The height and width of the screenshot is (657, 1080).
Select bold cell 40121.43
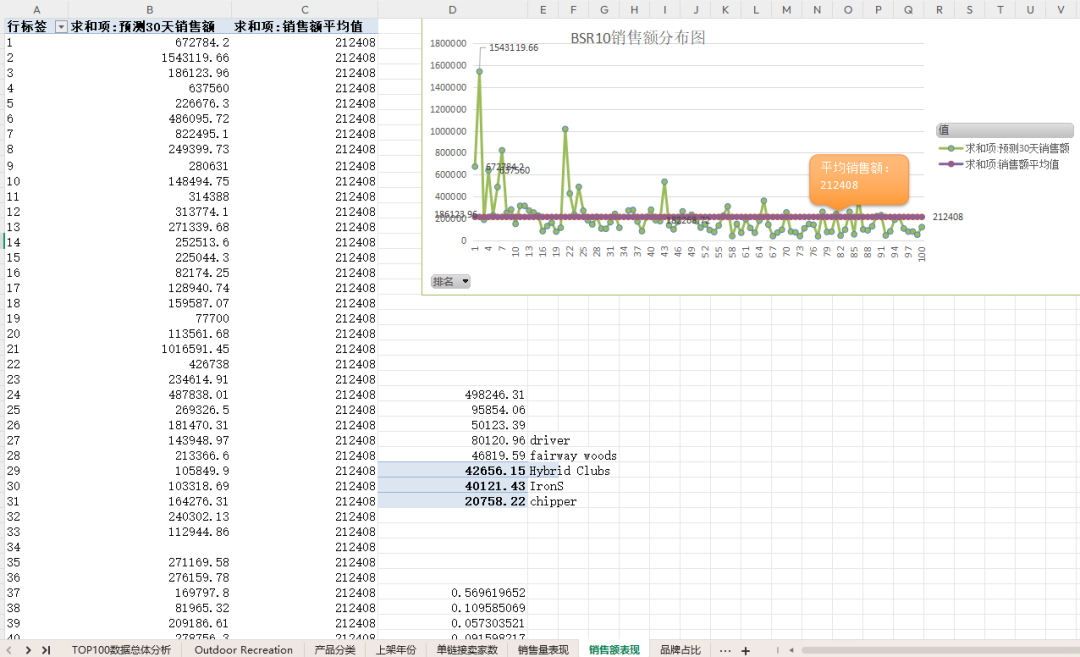click(453, 486)
